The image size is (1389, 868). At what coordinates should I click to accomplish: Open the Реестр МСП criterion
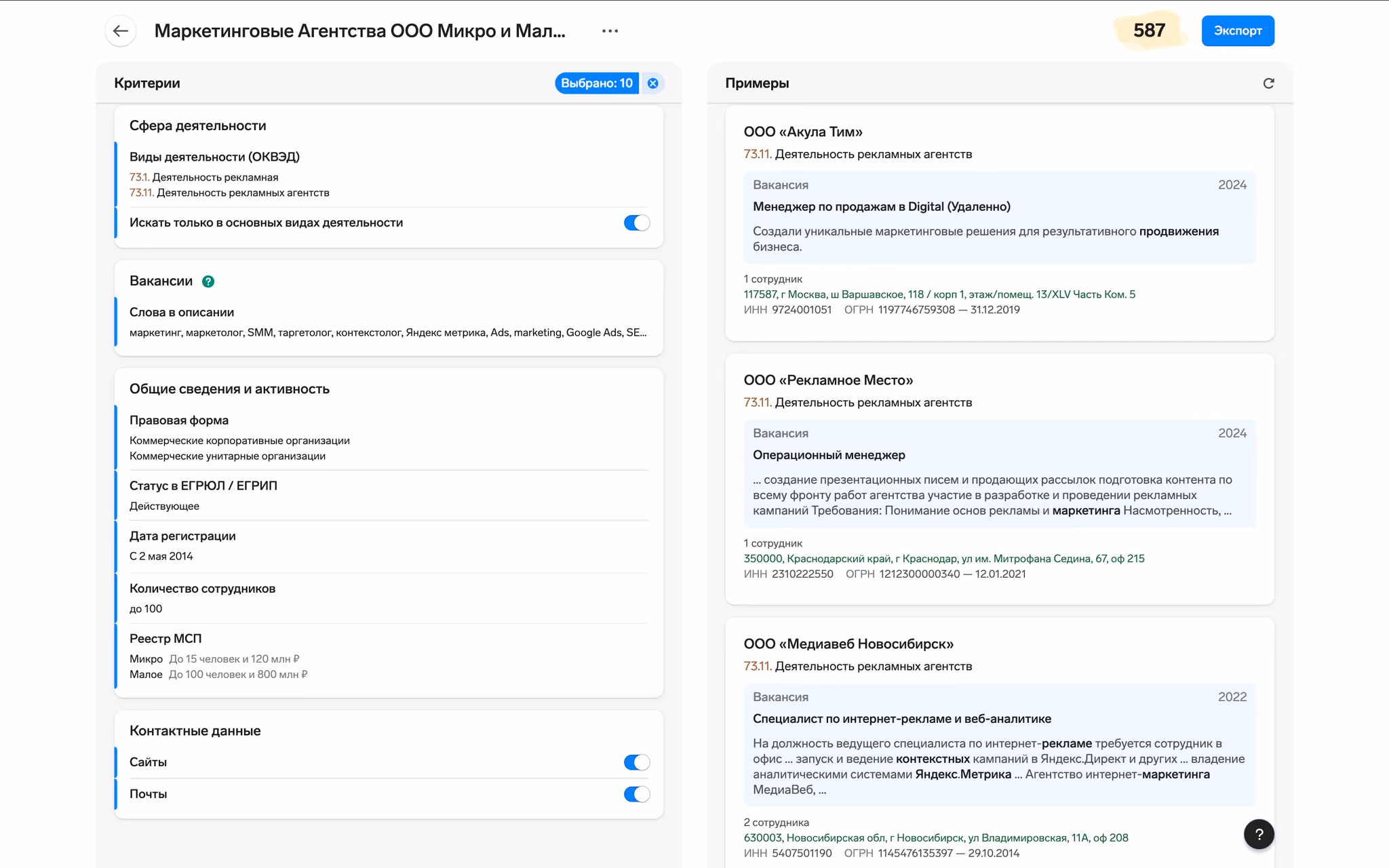(165, 639)
